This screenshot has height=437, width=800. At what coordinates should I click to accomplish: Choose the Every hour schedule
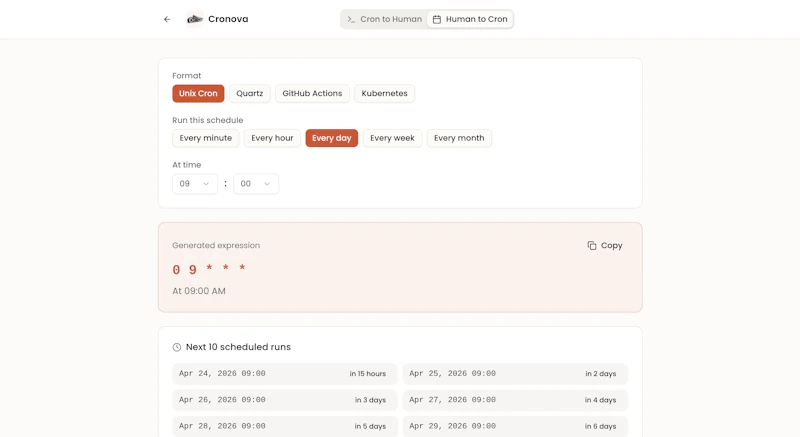pos(272,138)
